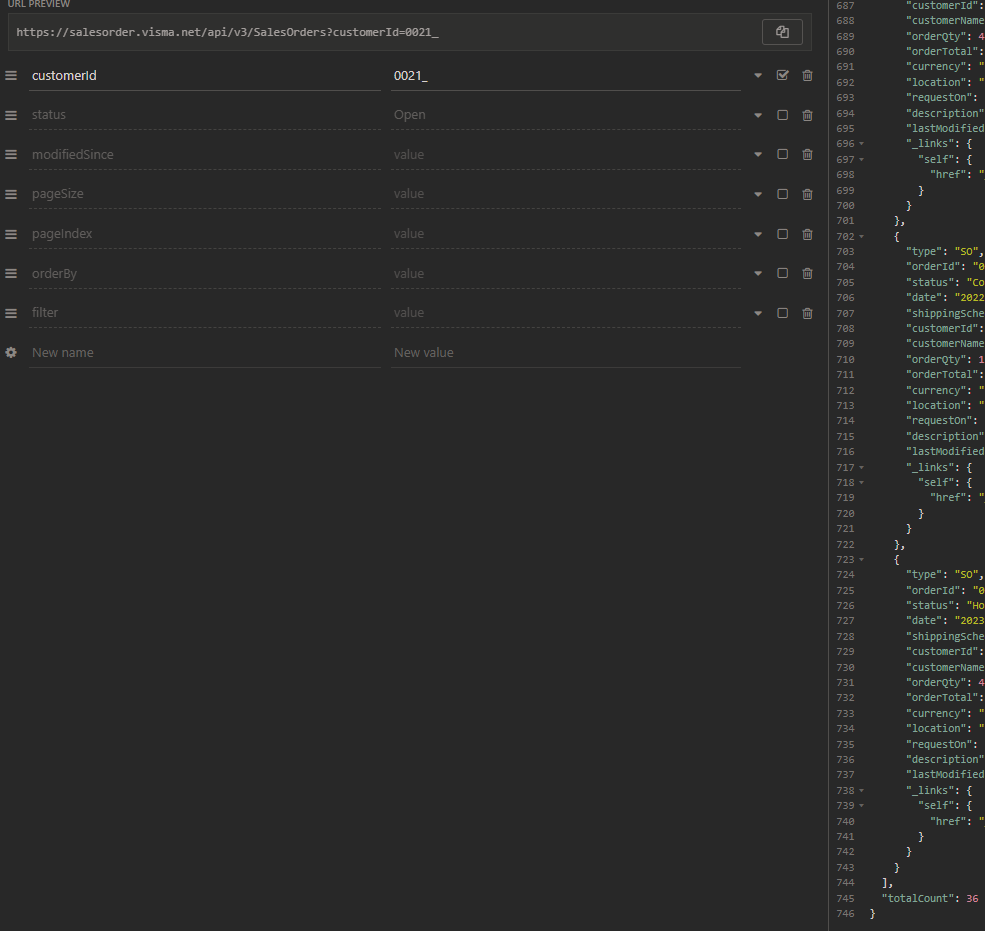Delete the pageIndex parameter row
Image resolution: width=985 pixels, height=931 pixels.
point(807,234)
